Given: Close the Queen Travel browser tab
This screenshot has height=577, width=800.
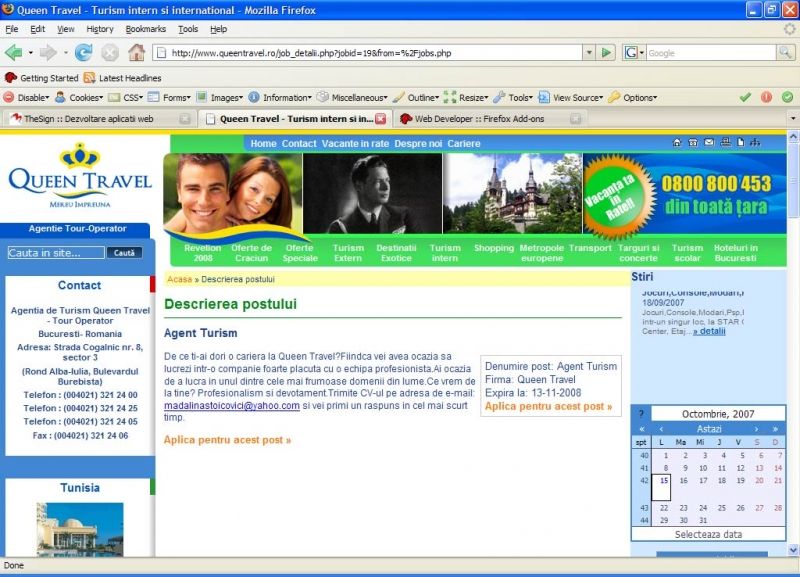Looking at the screenshot, I should coord(380,118).
